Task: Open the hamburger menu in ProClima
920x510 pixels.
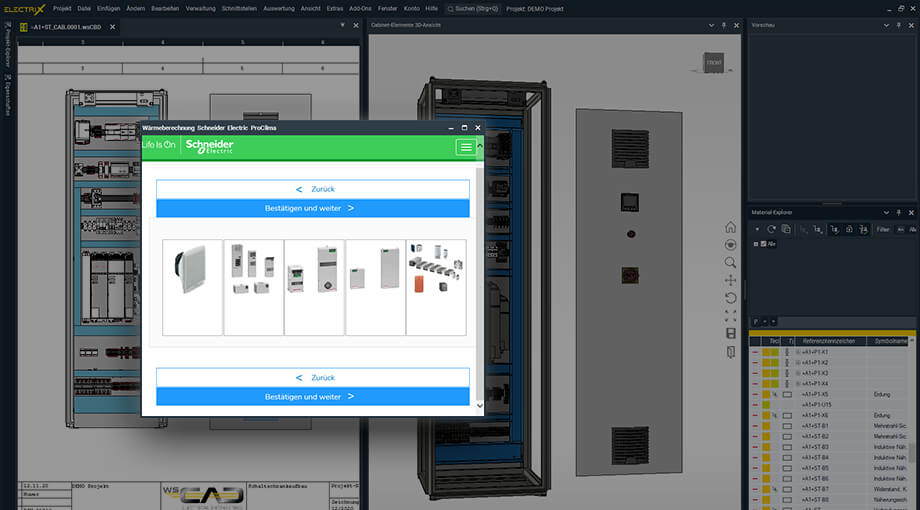Action: 465,147
